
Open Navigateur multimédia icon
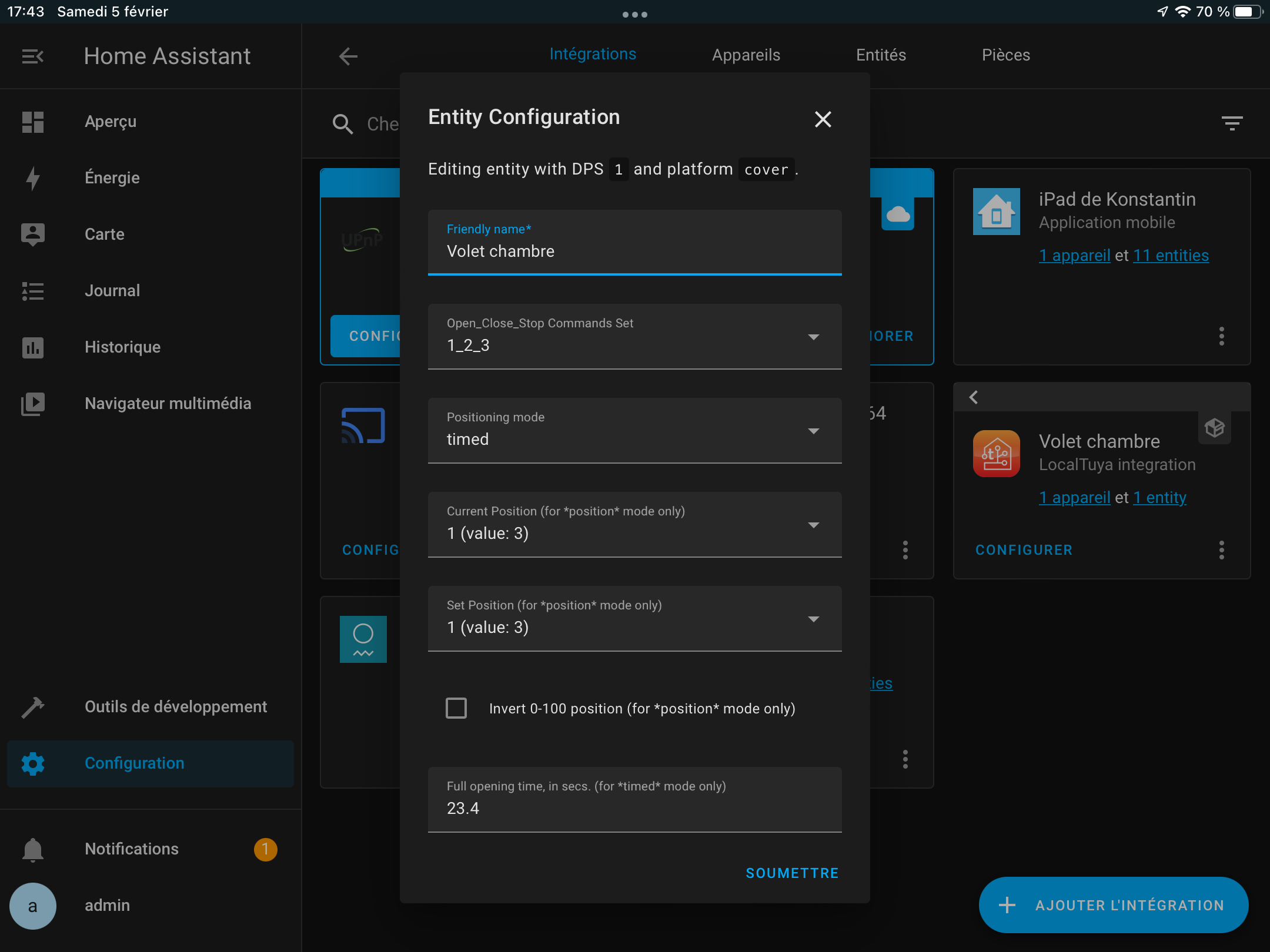pos(33,404)
